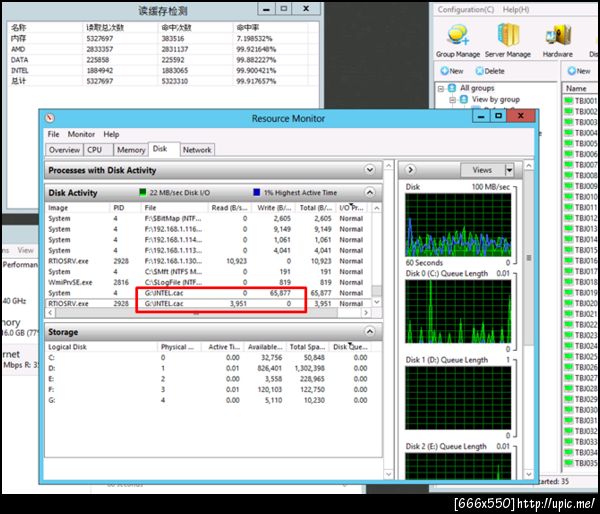This screenshot has width=600, height=514.
Task: Open Resource Monitor Help menu
Action: [x=111, y=134]
